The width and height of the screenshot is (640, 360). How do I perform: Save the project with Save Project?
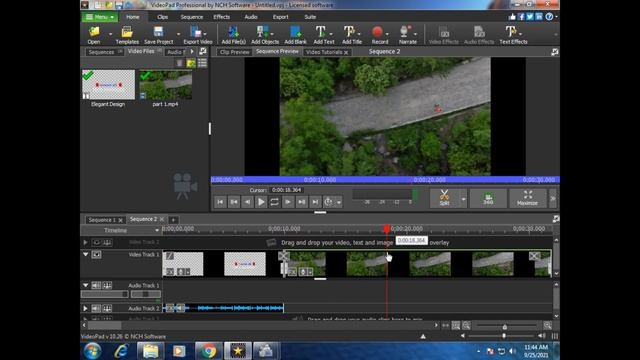tap(158, 35)
